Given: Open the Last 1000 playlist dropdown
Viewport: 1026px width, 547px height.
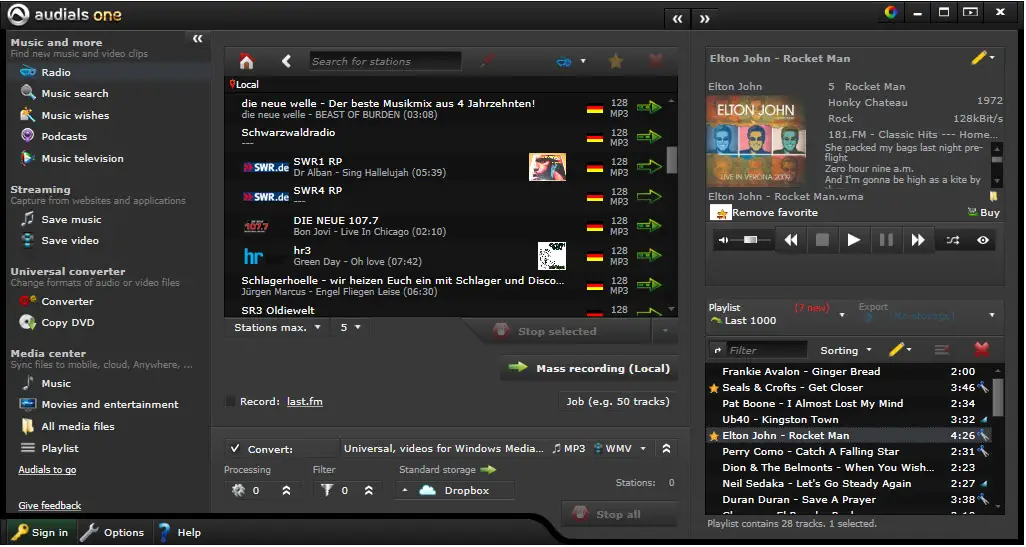Looking at the screenshot, I should click(x=842, y=315).
